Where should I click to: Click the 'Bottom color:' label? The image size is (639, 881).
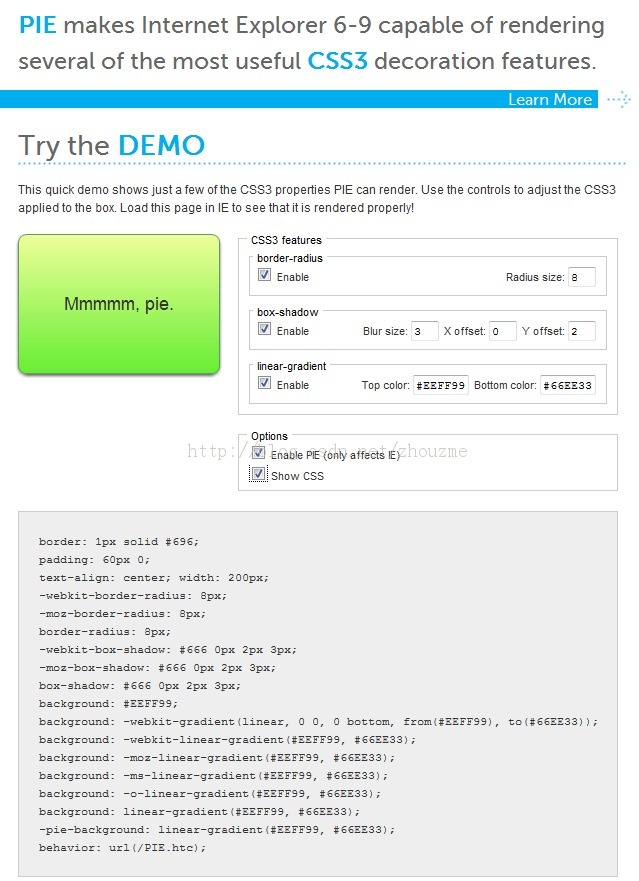pos(505,385)
